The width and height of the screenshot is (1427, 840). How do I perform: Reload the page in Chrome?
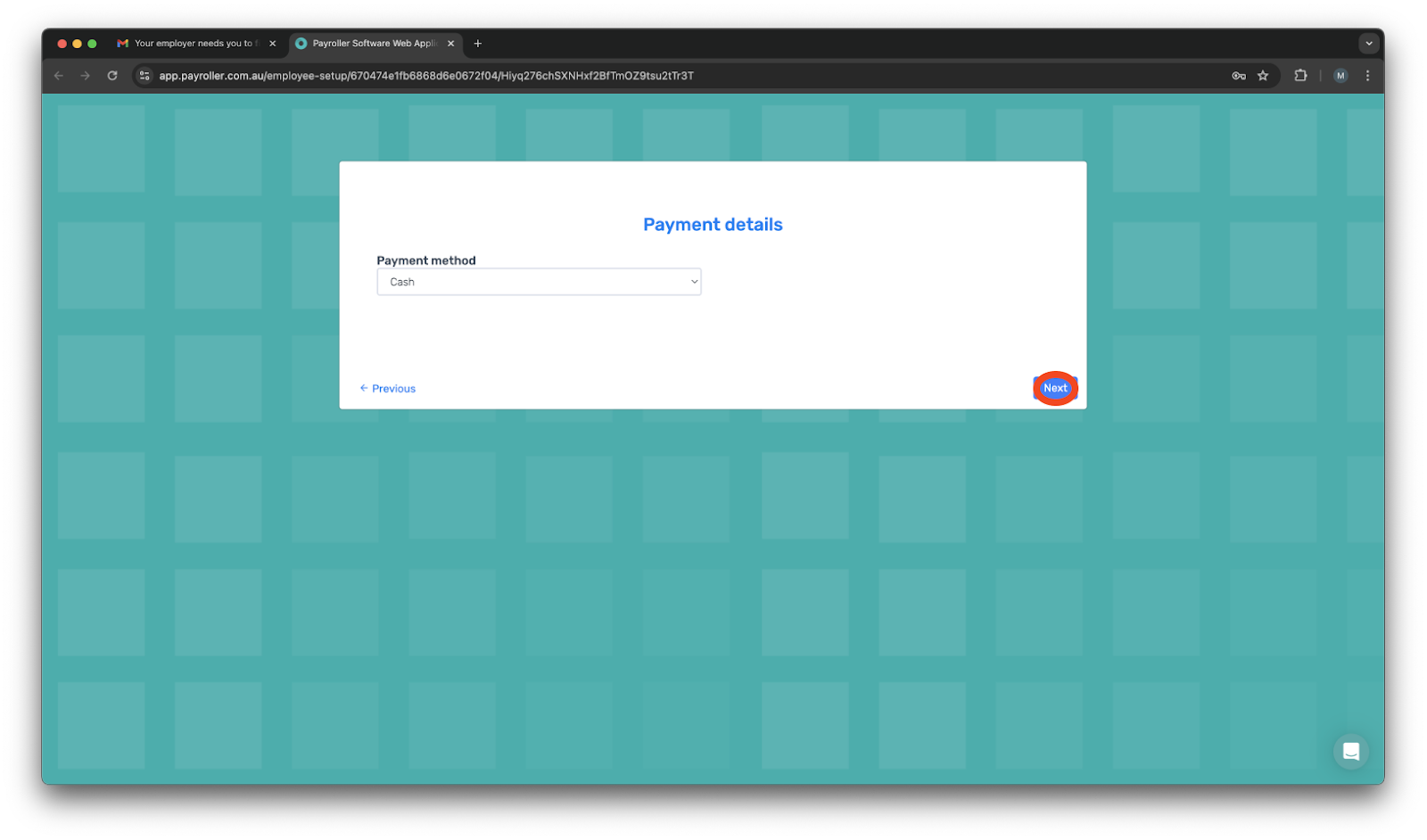[x=112, y=76]
